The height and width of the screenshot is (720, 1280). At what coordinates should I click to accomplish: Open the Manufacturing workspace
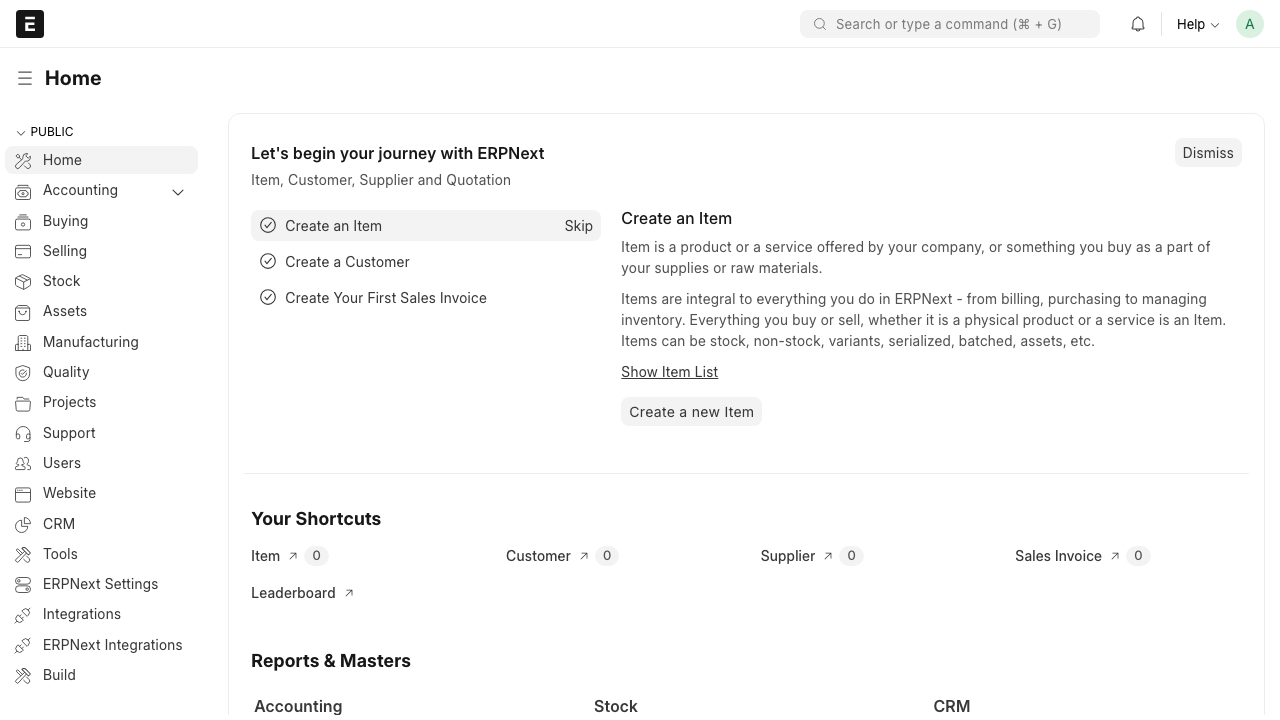pos(102,342)
